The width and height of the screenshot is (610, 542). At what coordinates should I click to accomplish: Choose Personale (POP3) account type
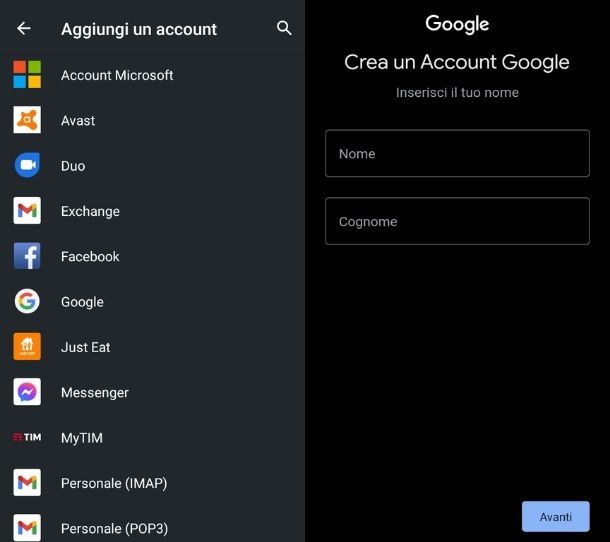pyautogui.click(x=114, y=528)
